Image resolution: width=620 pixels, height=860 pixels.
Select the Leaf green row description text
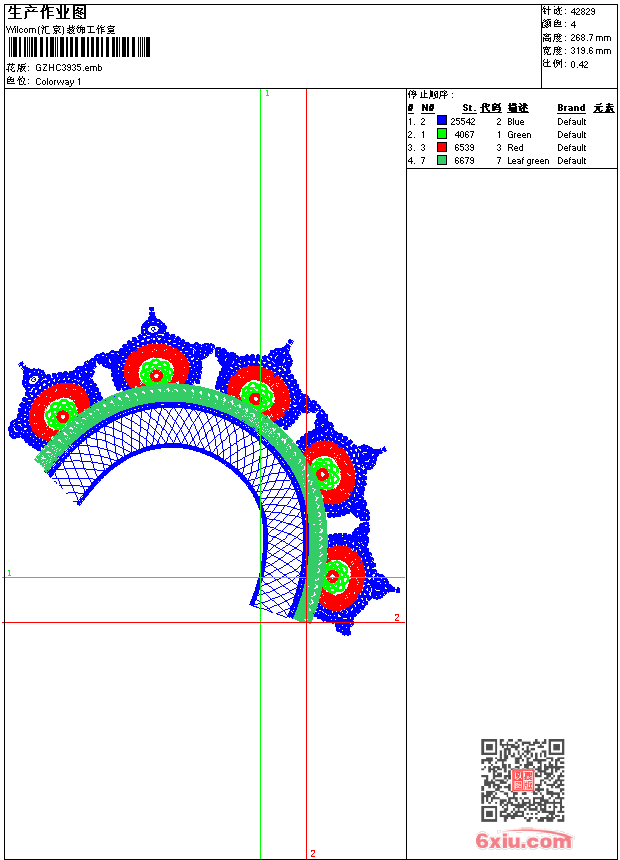click(x=528, y=160)
